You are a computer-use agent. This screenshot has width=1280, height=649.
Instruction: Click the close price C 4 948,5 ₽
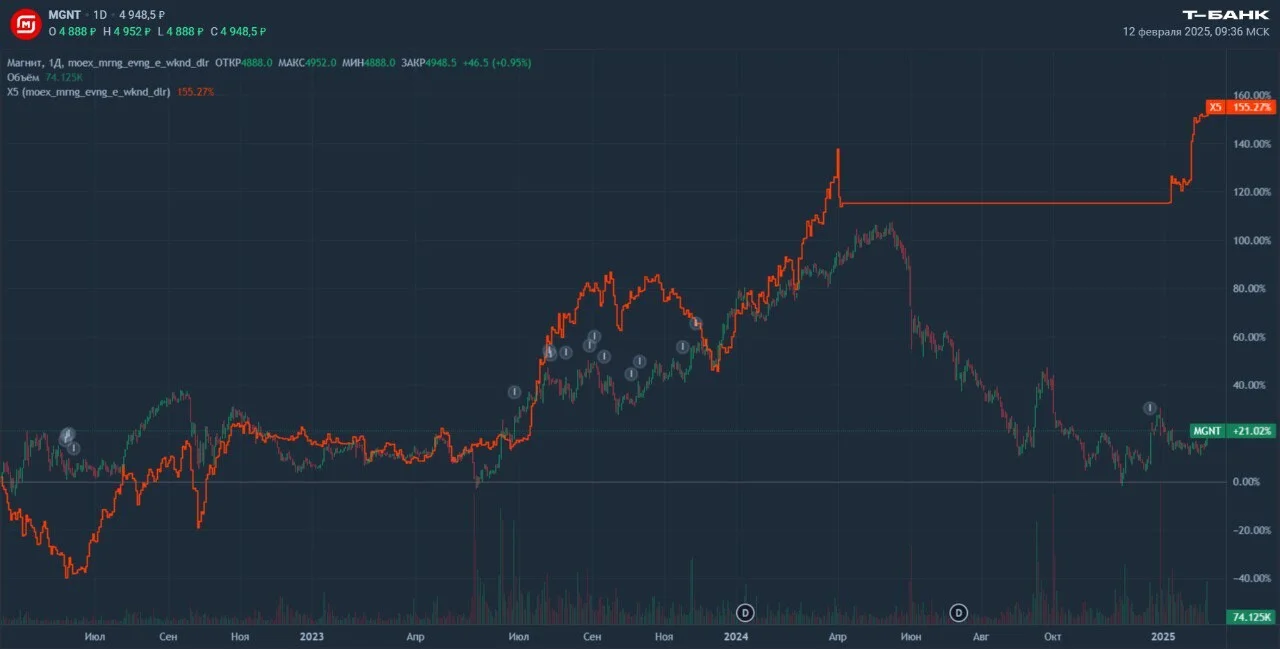[238, 31]
